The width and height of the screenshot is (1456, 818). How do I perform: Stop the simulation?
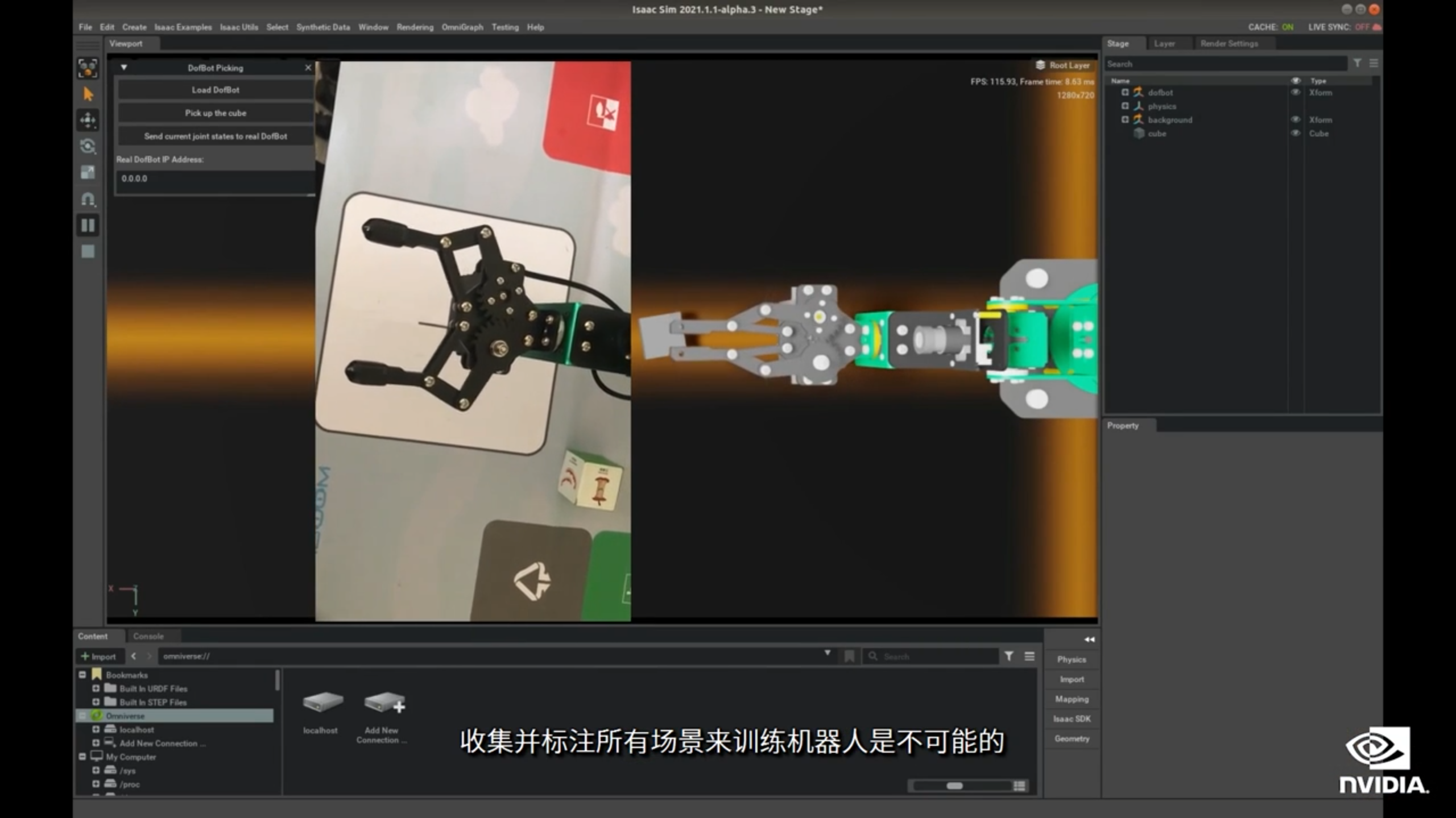click(x=88, y=251)
